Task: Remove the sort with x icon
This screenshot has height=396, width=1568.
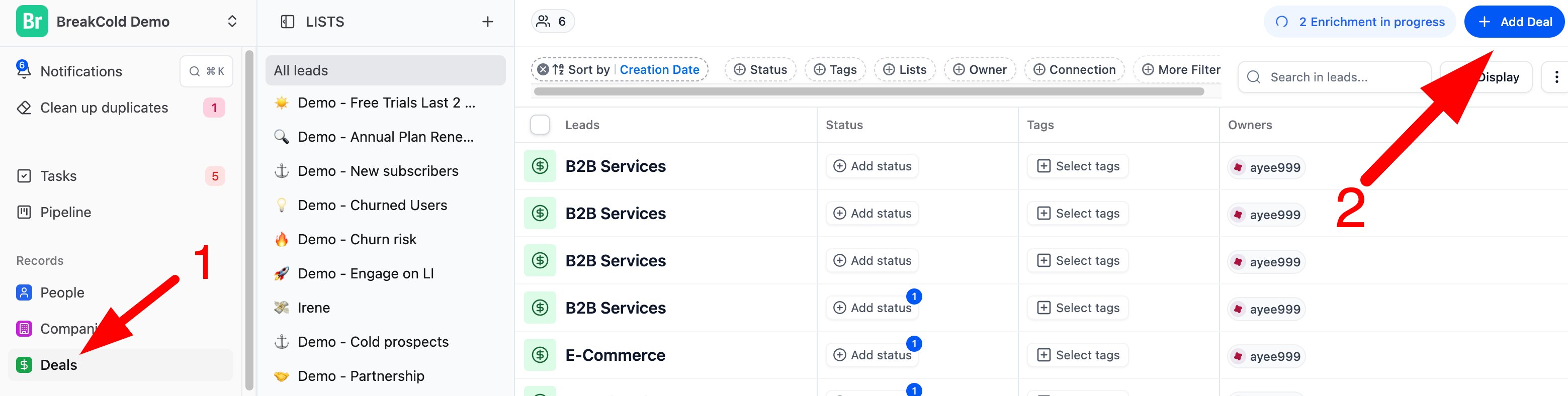Action: point(543,69)
